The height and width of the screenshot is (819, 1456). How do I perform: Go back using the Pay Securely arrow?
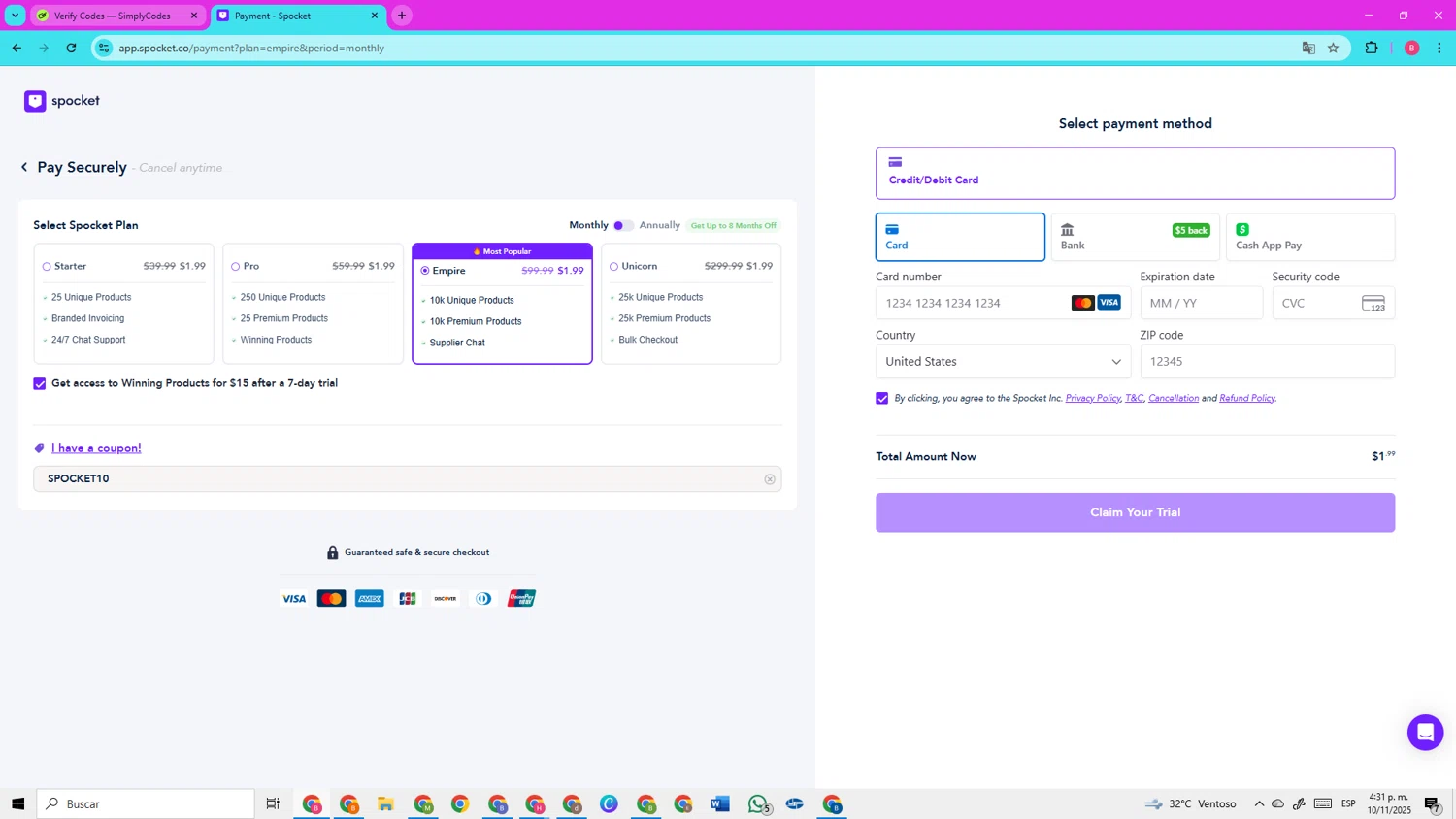(24, 167)
